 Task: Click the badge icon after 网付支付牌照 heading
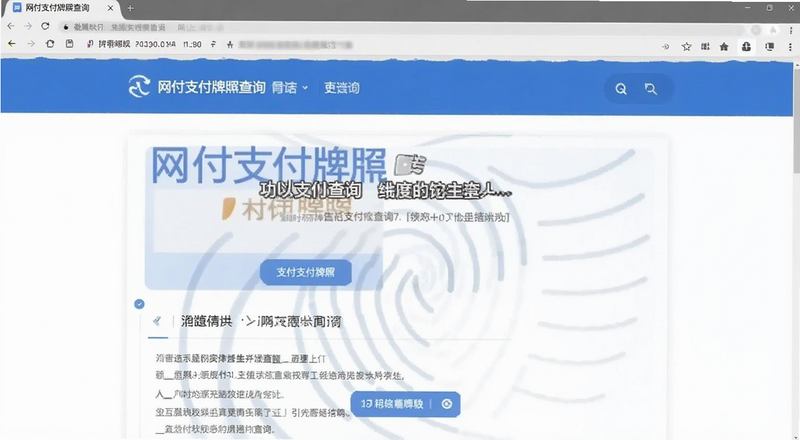tap(409, 165)
